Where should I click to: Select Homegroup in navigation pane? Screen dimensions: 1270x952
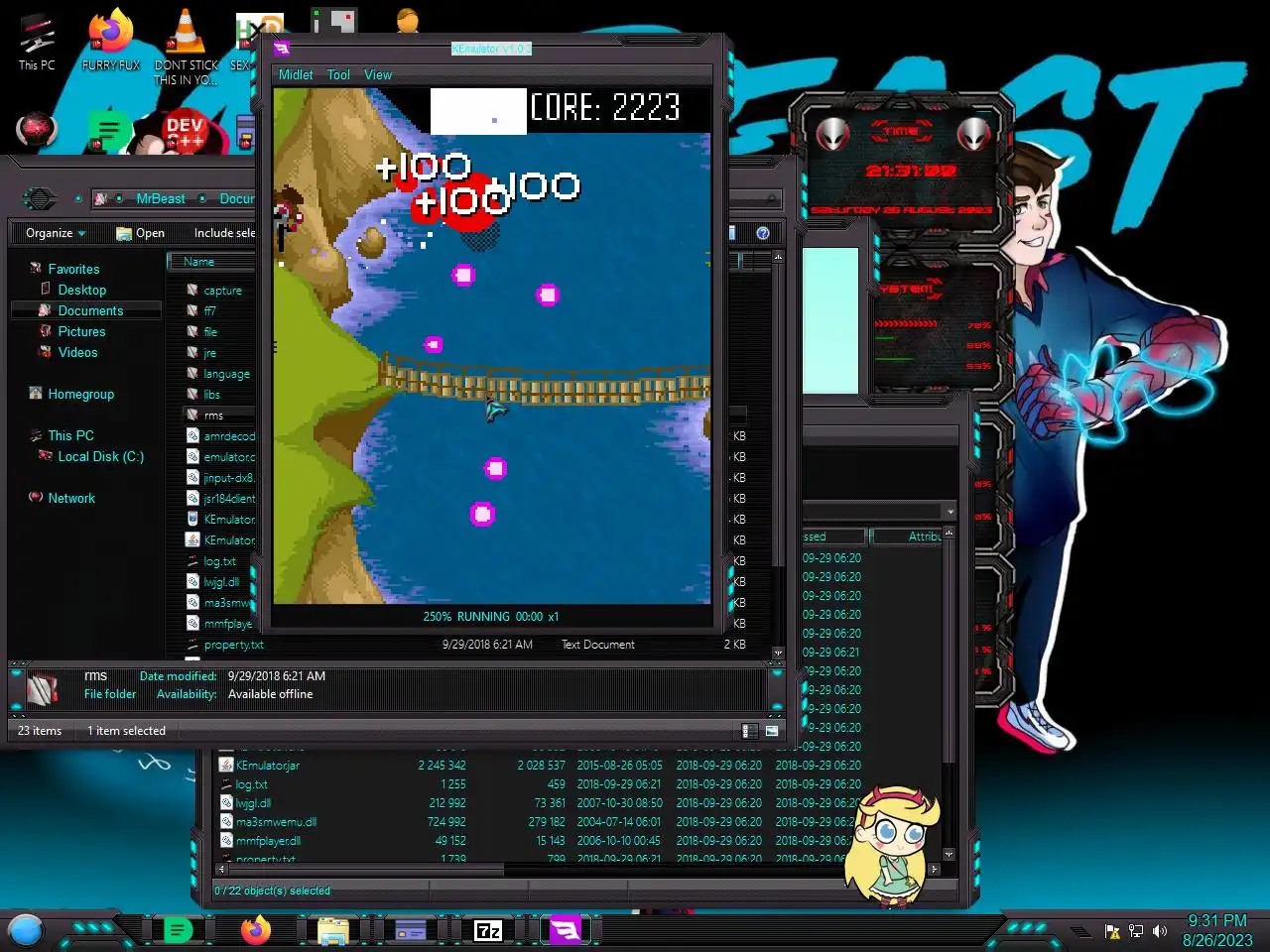(x=80, y=394)
